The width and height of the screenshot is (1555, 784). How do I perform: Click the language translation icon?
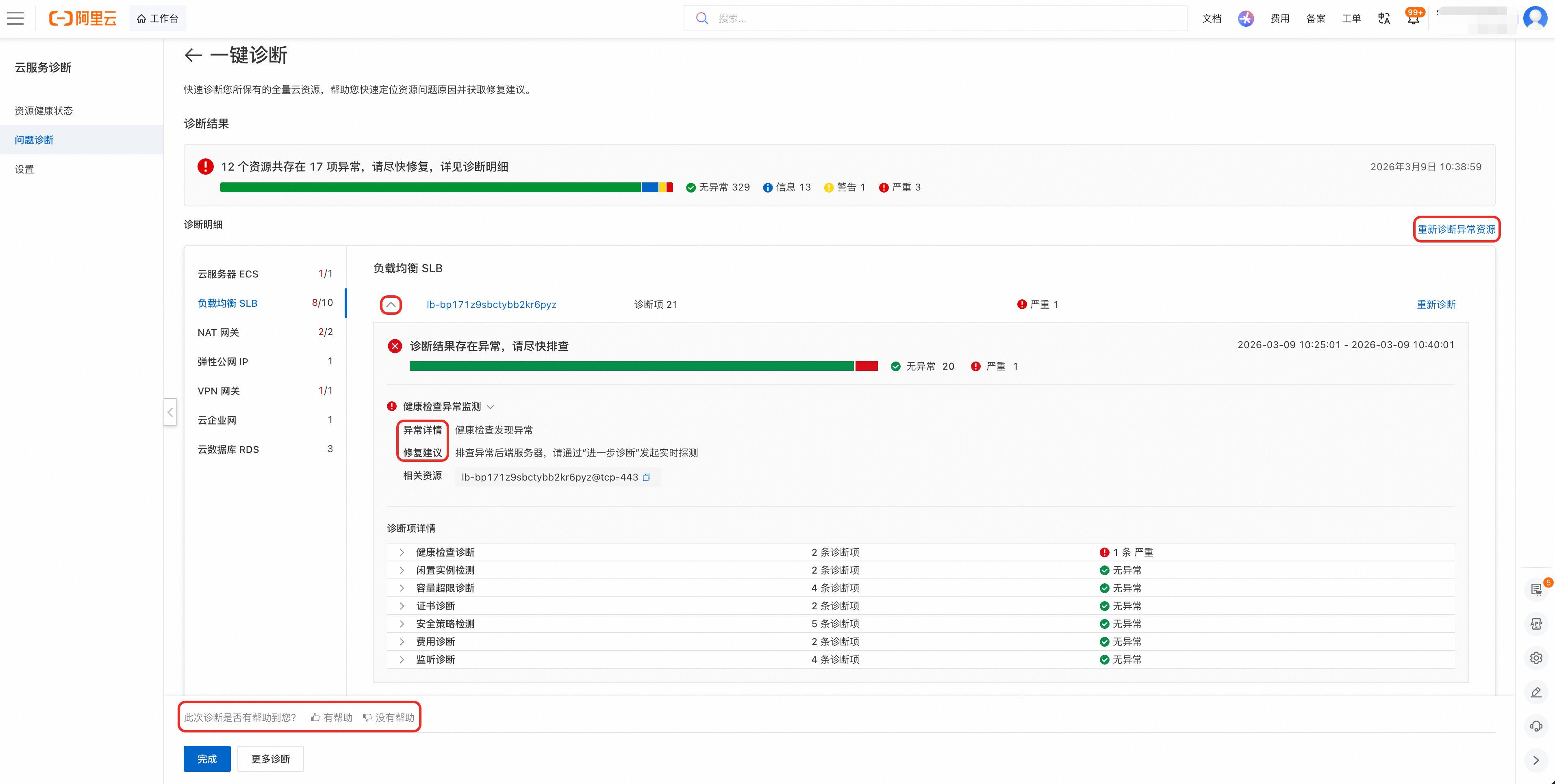click(x=1383, y=19)
